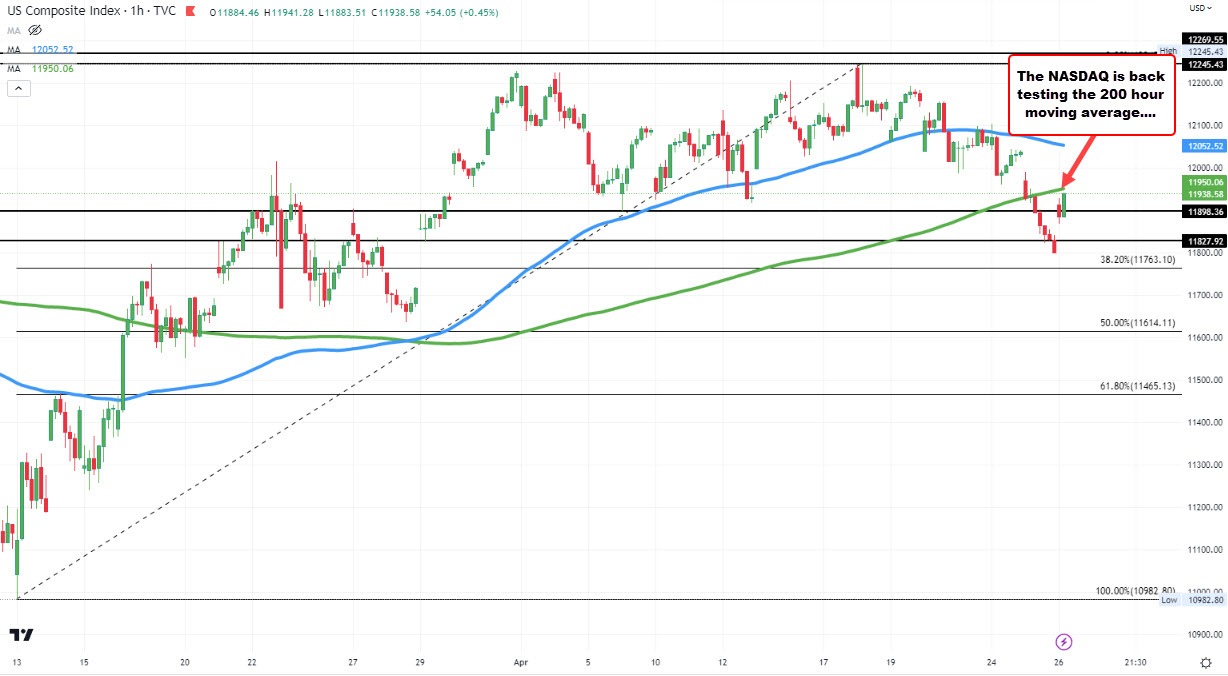The image size is (1228, 676).
Task: Click date 17 on time axis
Action: point(823,661)
